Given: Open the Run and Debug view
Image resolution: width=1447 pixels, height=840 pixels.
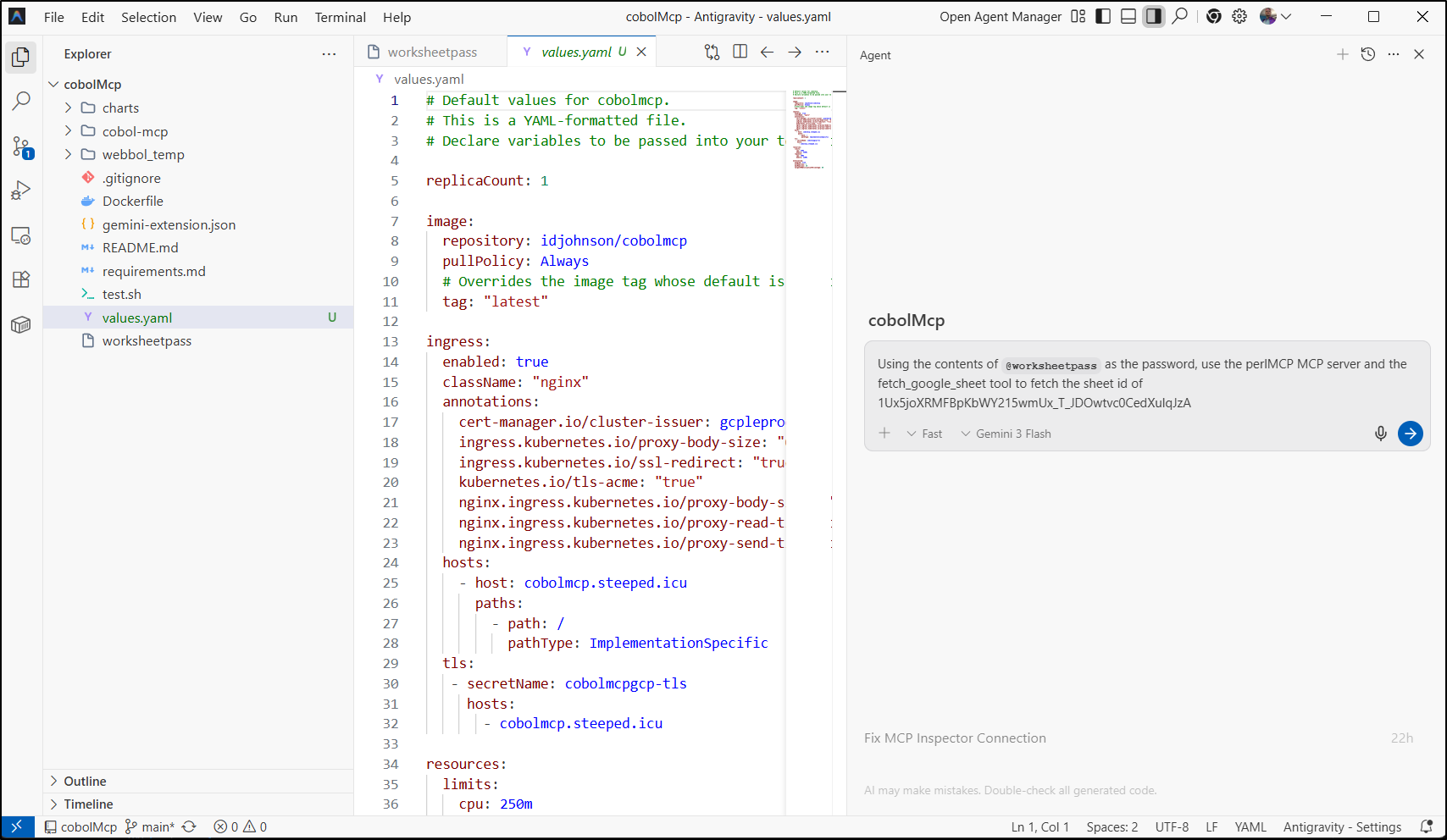Looking at the screenshot, I should (21, 191).
